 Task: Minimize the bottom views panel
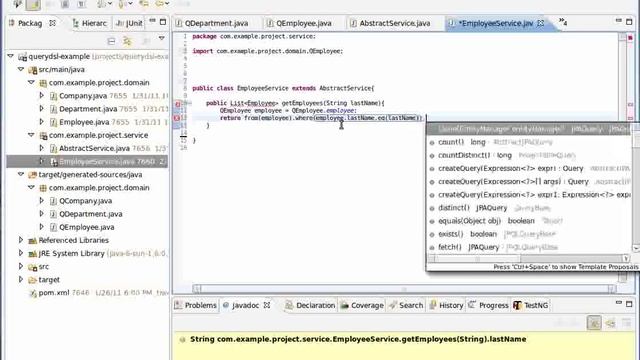[619, 303]
